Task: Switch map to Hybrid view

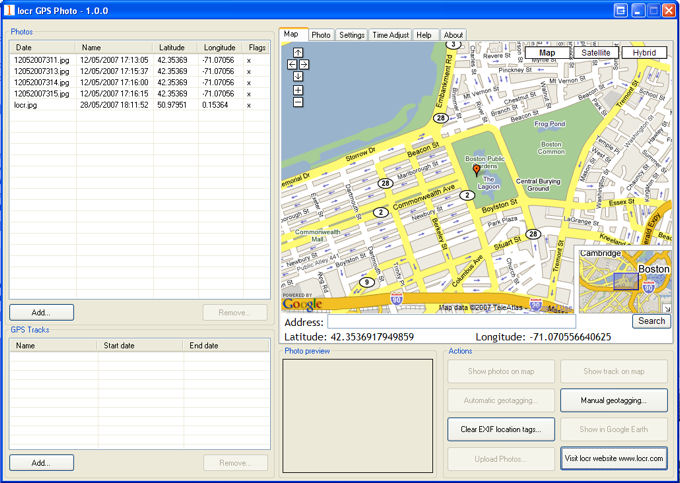Action: (644, 53)
